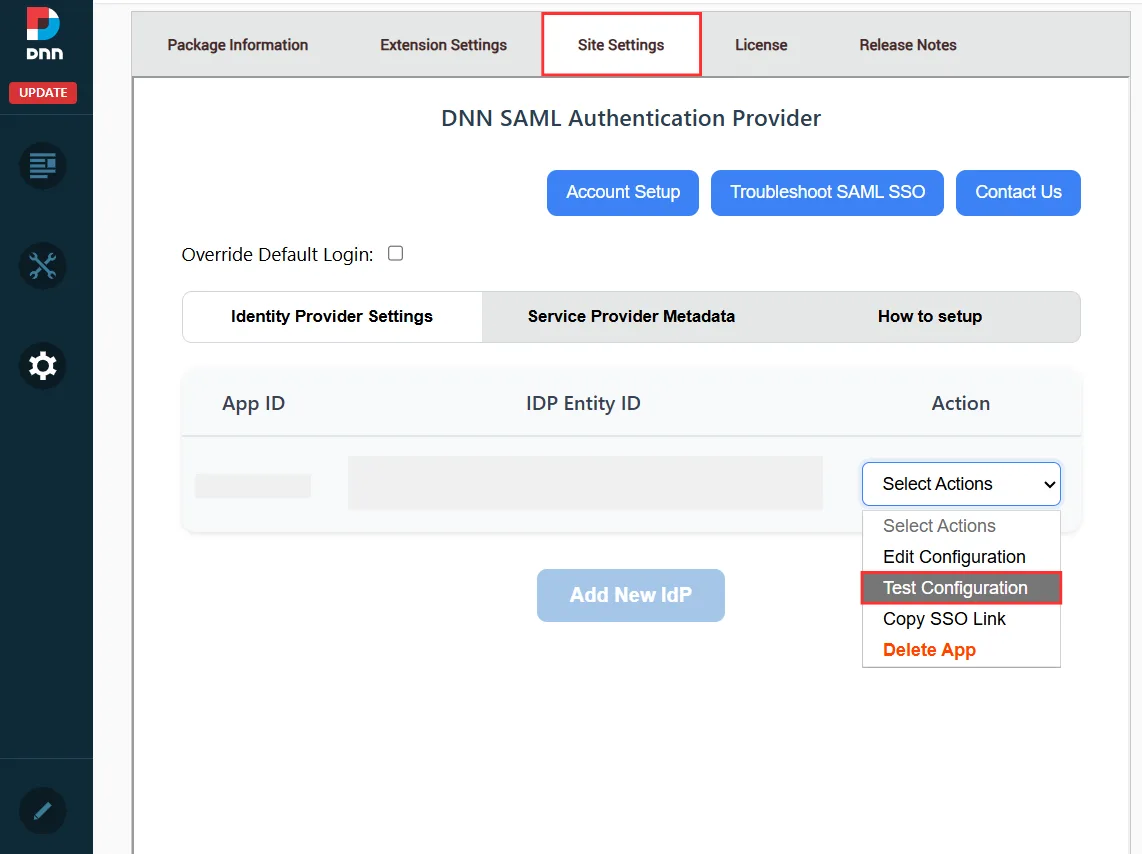The image size is (1142, 854).
Task: Choose Test Configuration from the actions list
Action: 961,588
